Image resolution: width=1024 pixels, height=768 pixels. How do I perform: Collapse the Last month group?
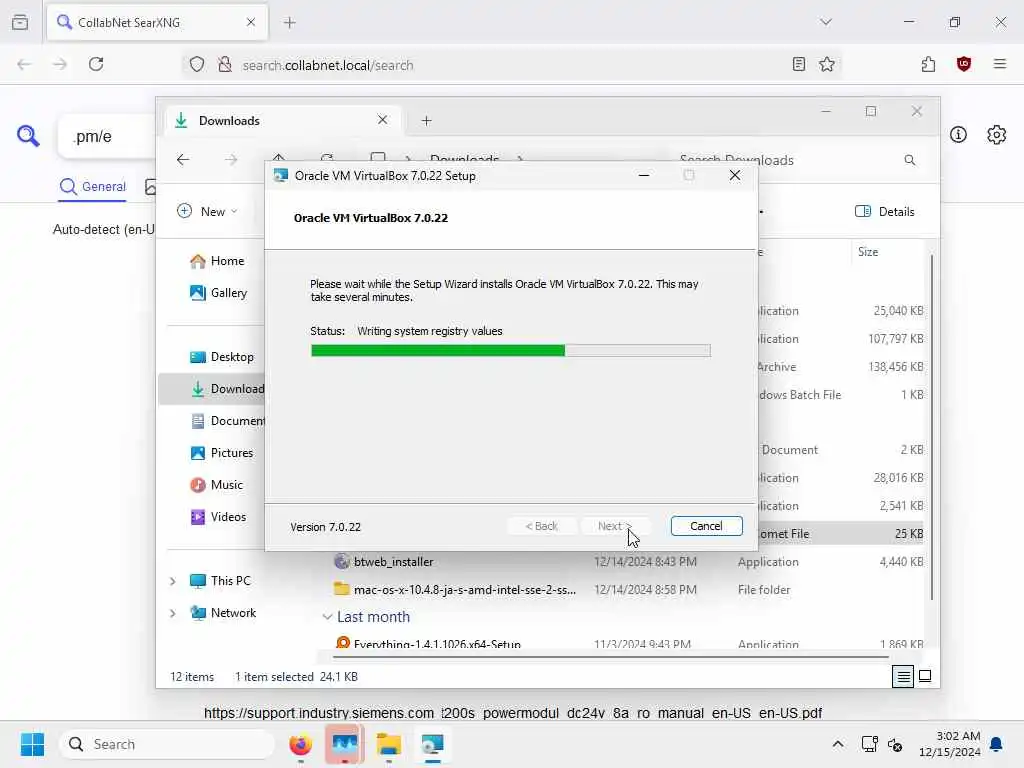(327, 617)
